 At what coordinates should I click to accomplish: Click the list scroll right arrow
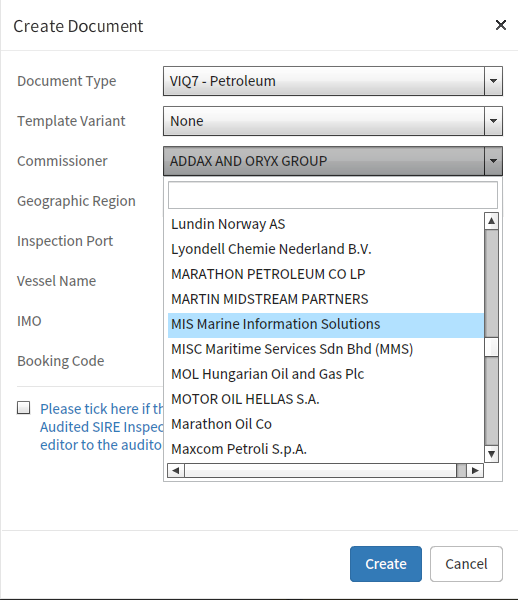coord(475,470)
